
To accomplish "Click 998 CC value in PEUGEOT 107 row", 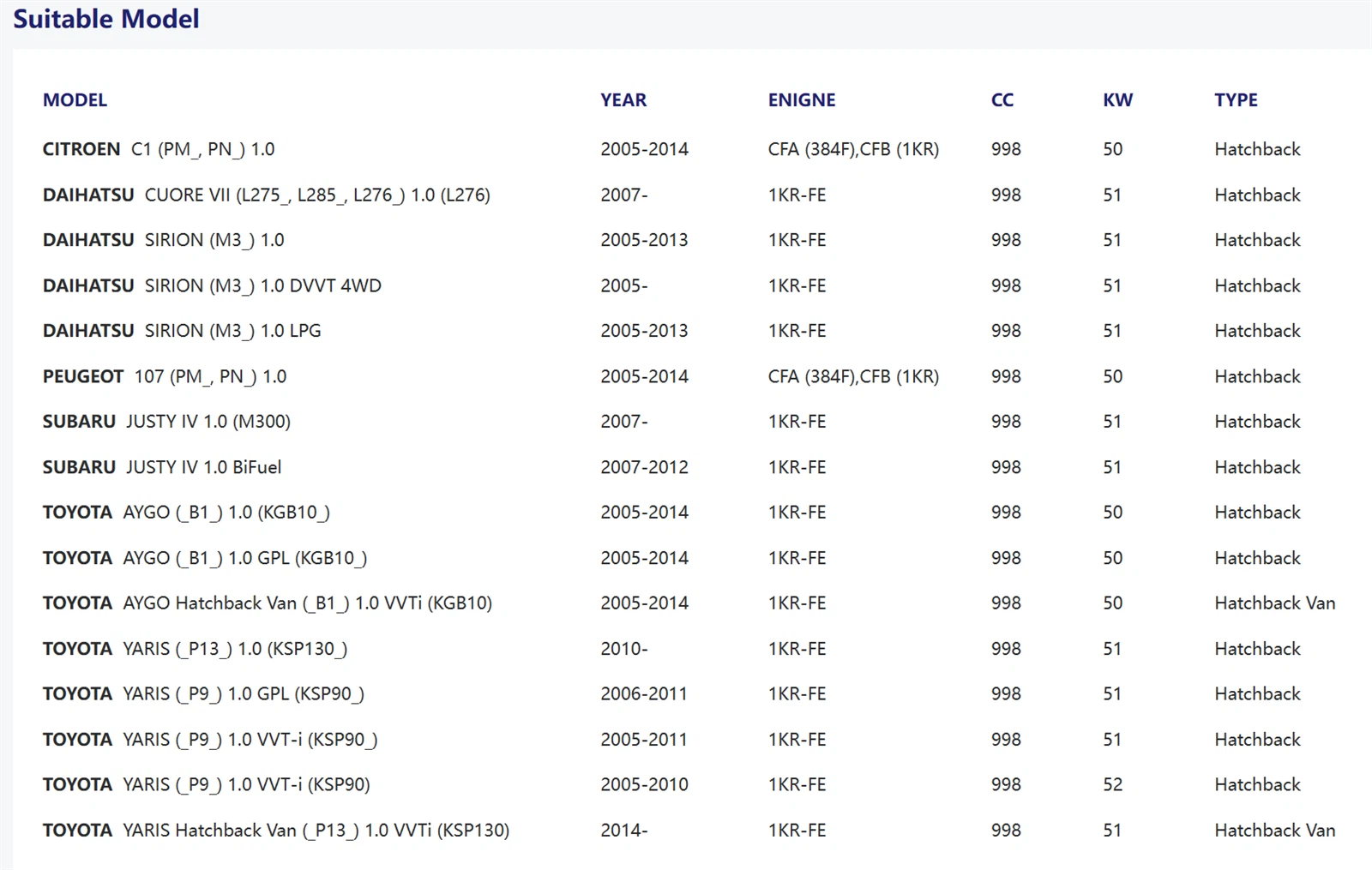I will pos(1006,376).
